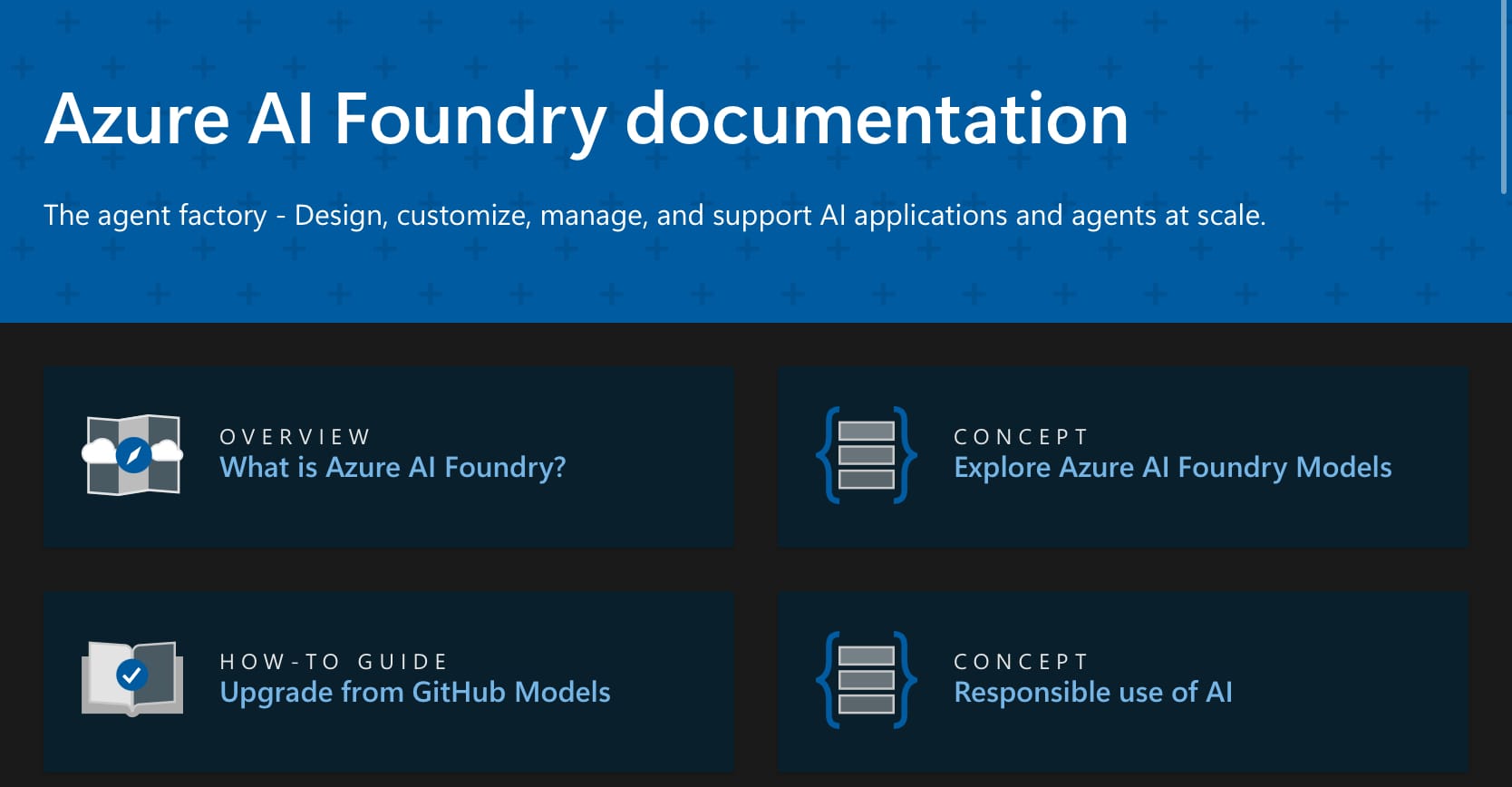
Task: Click the 'OVERVIEW' label text
Action: pyautogui.click(x=296, y=437)
